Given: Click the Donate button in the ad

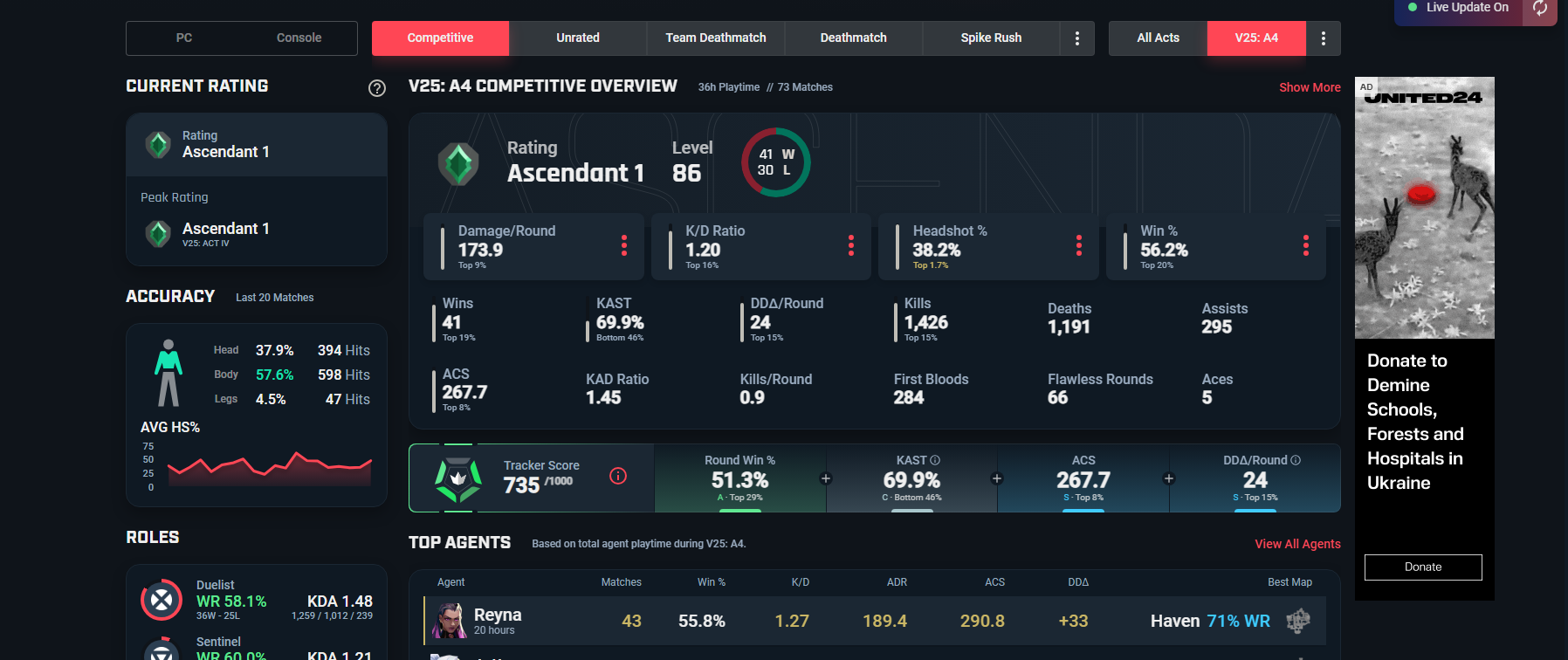Looking at the screenshot, I should click(1423, 567).
